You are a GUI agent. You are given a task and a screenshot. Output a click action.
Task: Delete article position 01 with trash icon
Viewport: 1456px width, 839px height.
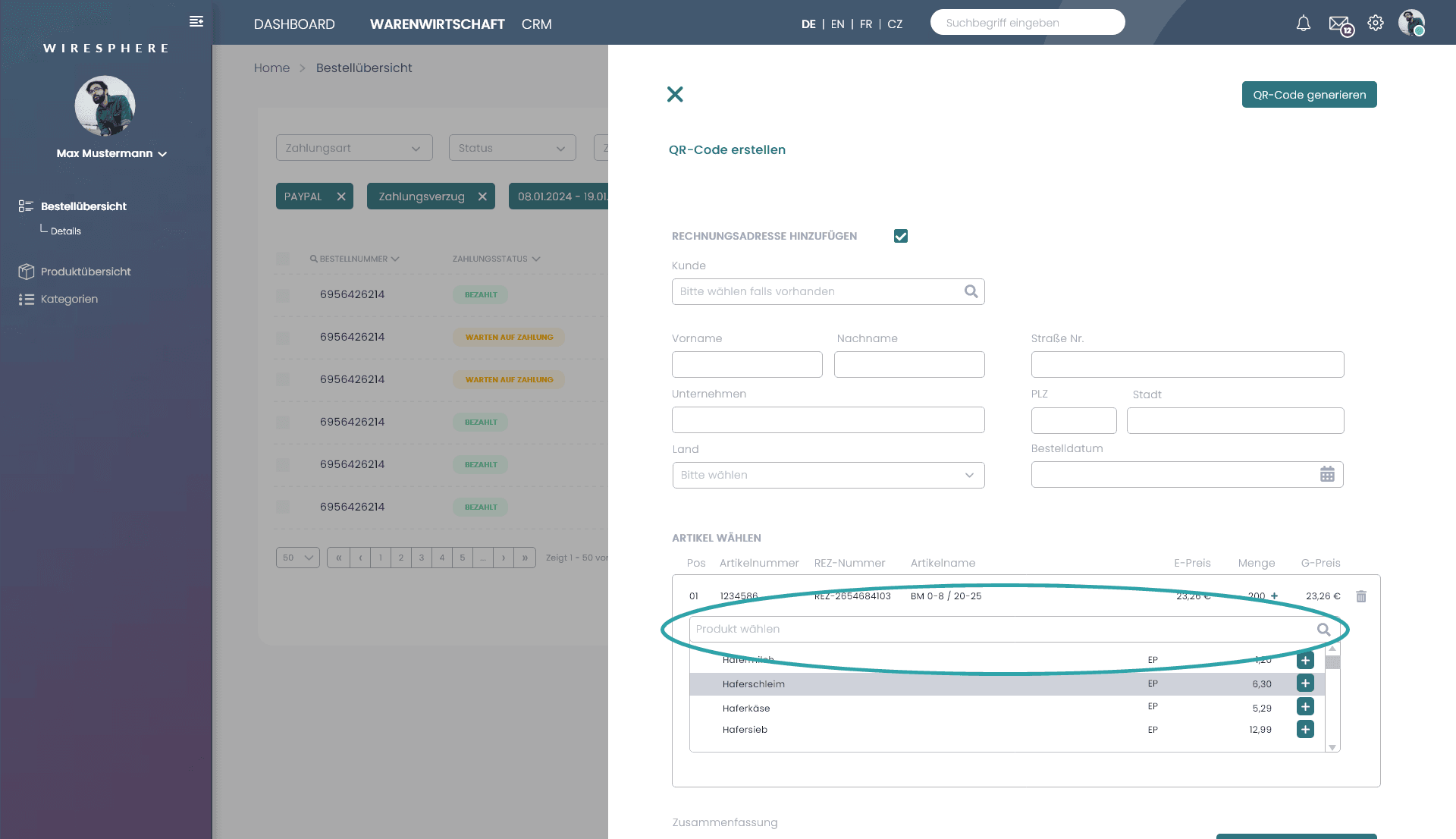[1361, 596]
